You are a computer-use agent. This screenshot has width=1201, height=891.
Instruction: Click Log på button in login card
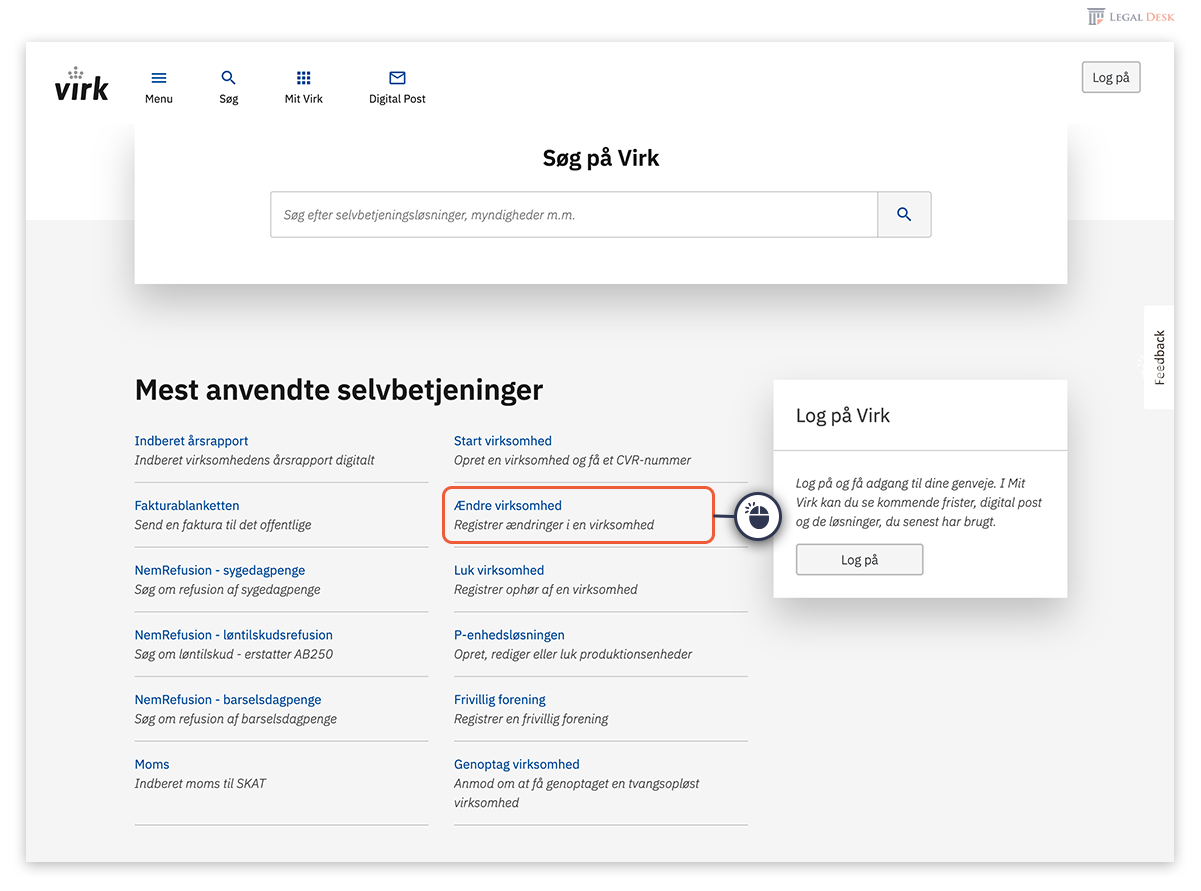[859, 560]
